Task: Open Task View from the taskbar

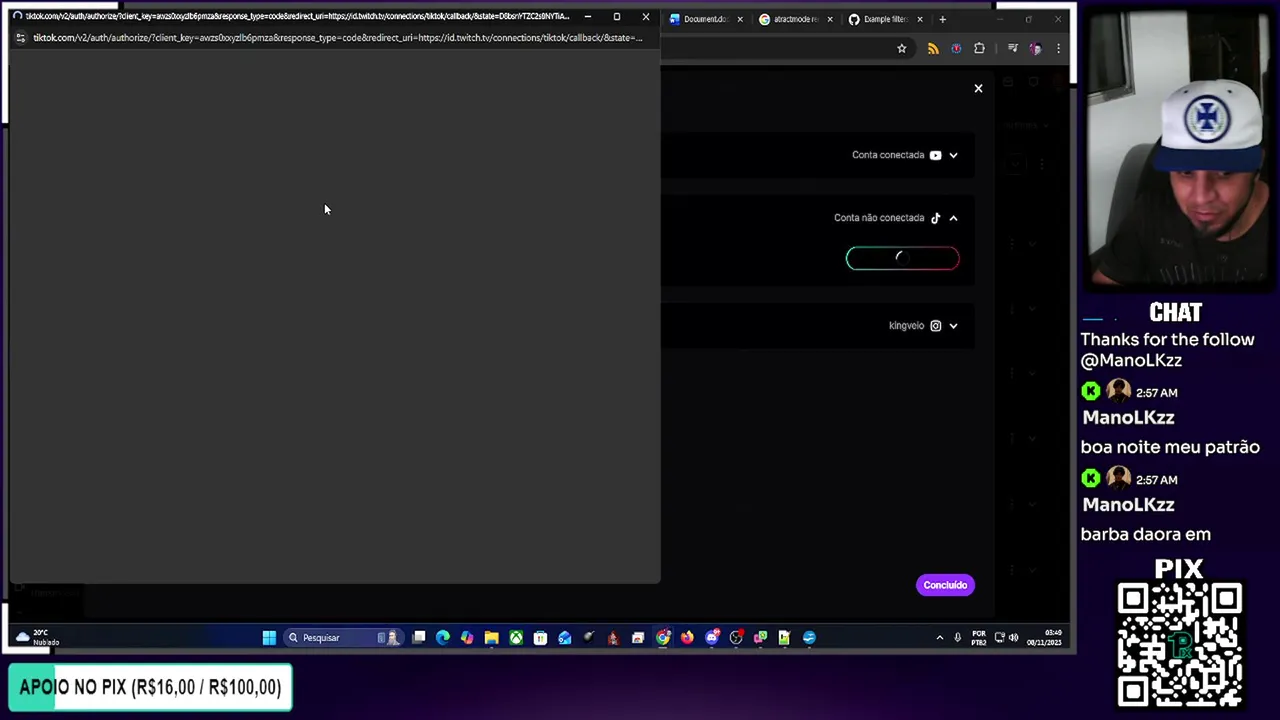Action: click(x=419, y=637)
